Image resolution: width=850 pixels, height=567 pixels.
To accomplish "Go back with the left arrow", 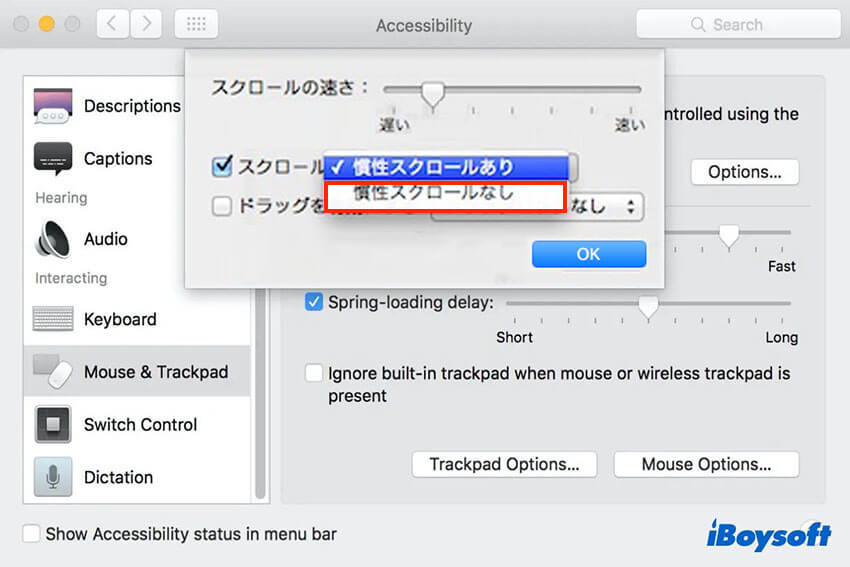I will (x=113, y=24).
